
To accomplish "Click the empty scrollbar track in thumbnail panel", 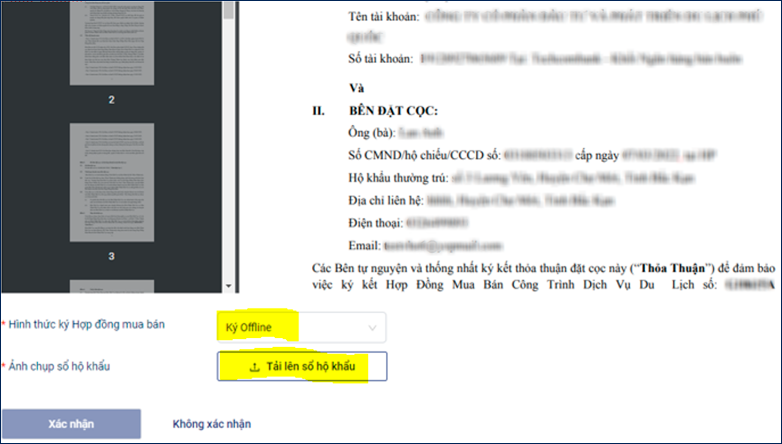I will click(x=228, y=150).
